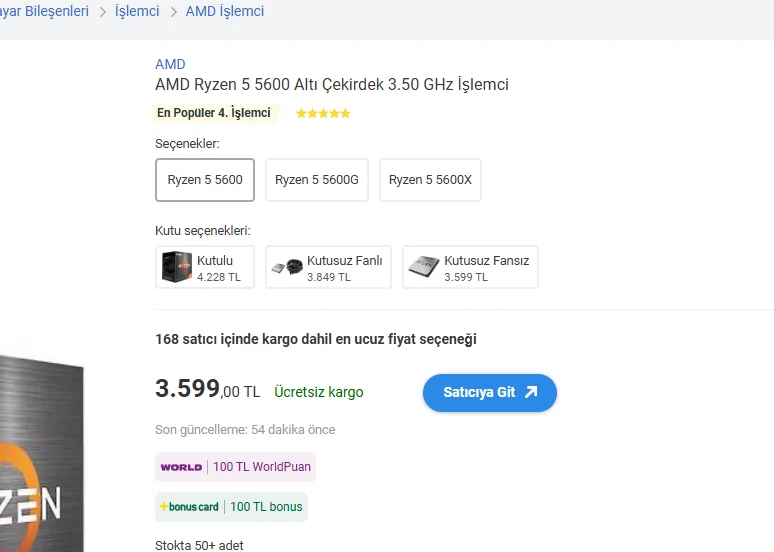Screen dimensions: 774x552
Task: Go to AMD İşlemci breadcrumb
Action: coord(225,11)
